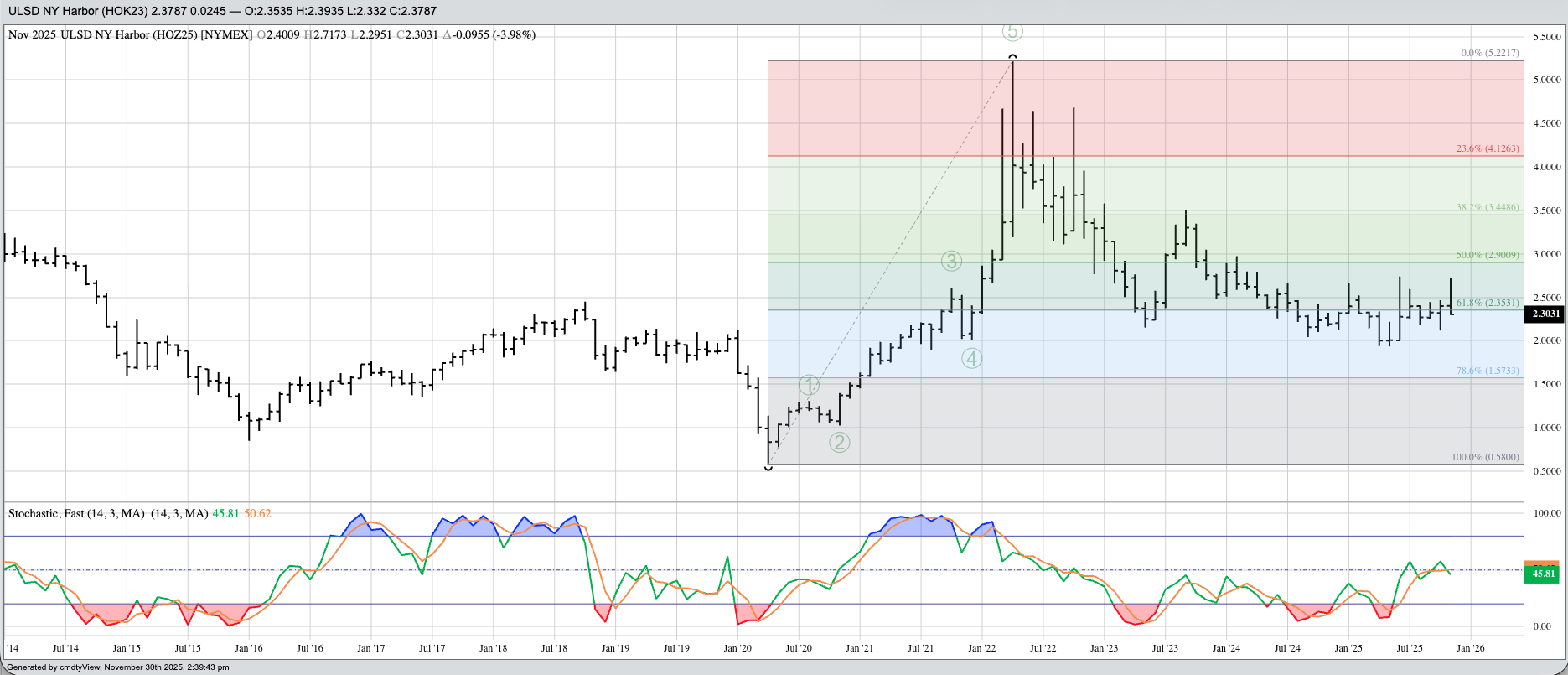Viewport: 1568px width, 675px height.
Task: Click the Stochastic, Fast (14, 3, MA) title
Action: (x=76, y=513)
